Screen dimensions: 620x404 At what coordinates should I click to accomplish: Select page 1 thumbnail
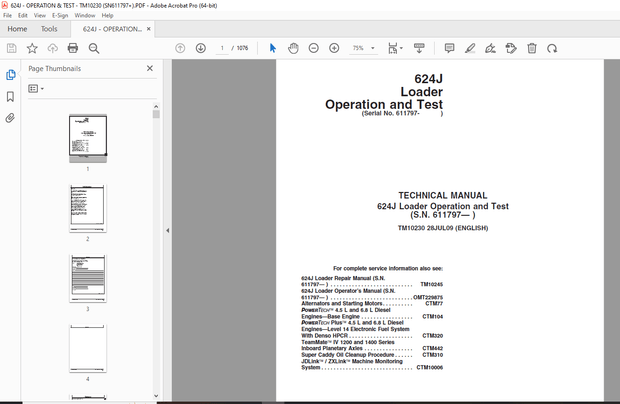pyautogui.click(x=88, y=138)
